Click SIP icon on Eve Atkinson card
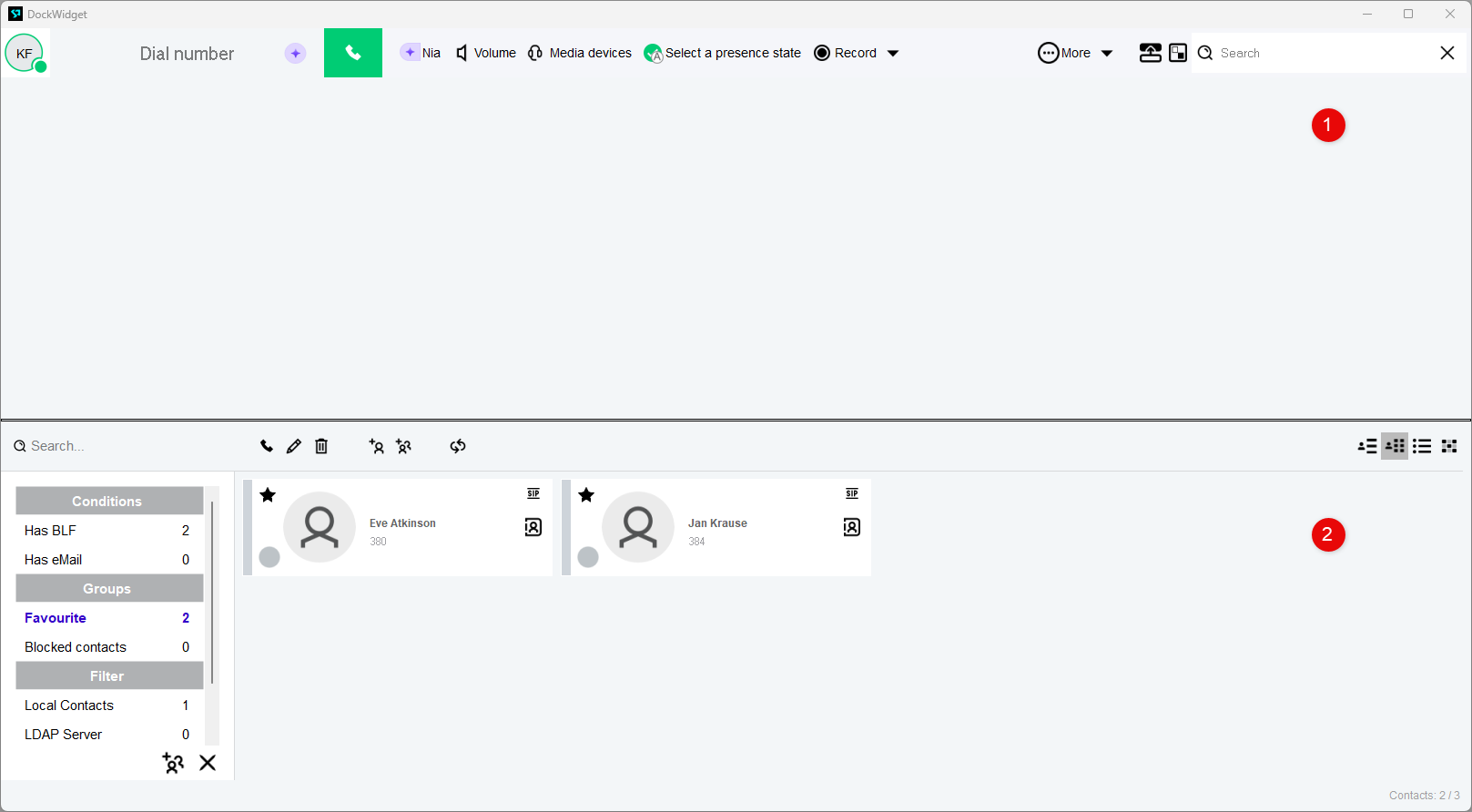1472x812 pixels. point(533,493)
